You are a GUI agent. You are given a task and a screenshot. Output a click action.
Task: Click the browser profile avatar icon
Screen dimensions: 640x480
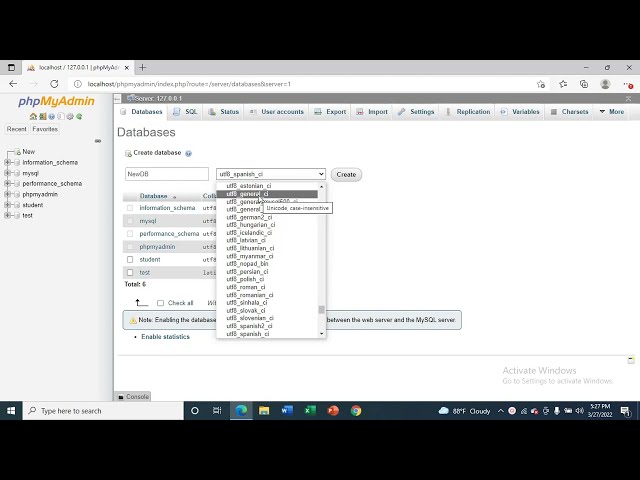605,84
